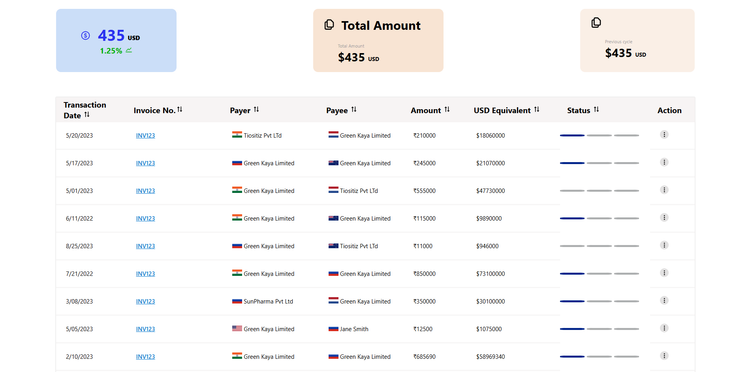Click the Previous cycle $435 card
Viewport: 750px width, 372px height.
pos(637,40)
